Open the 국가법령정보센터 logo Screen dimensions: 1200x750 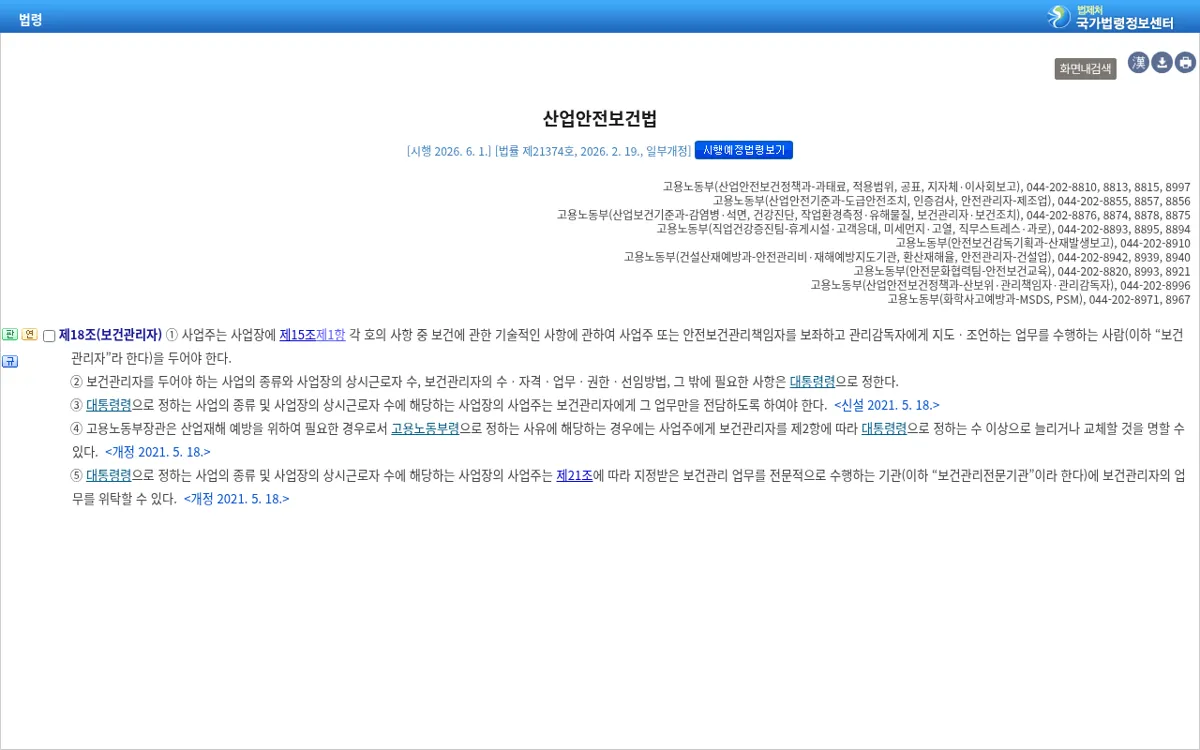click(1110, 16)
